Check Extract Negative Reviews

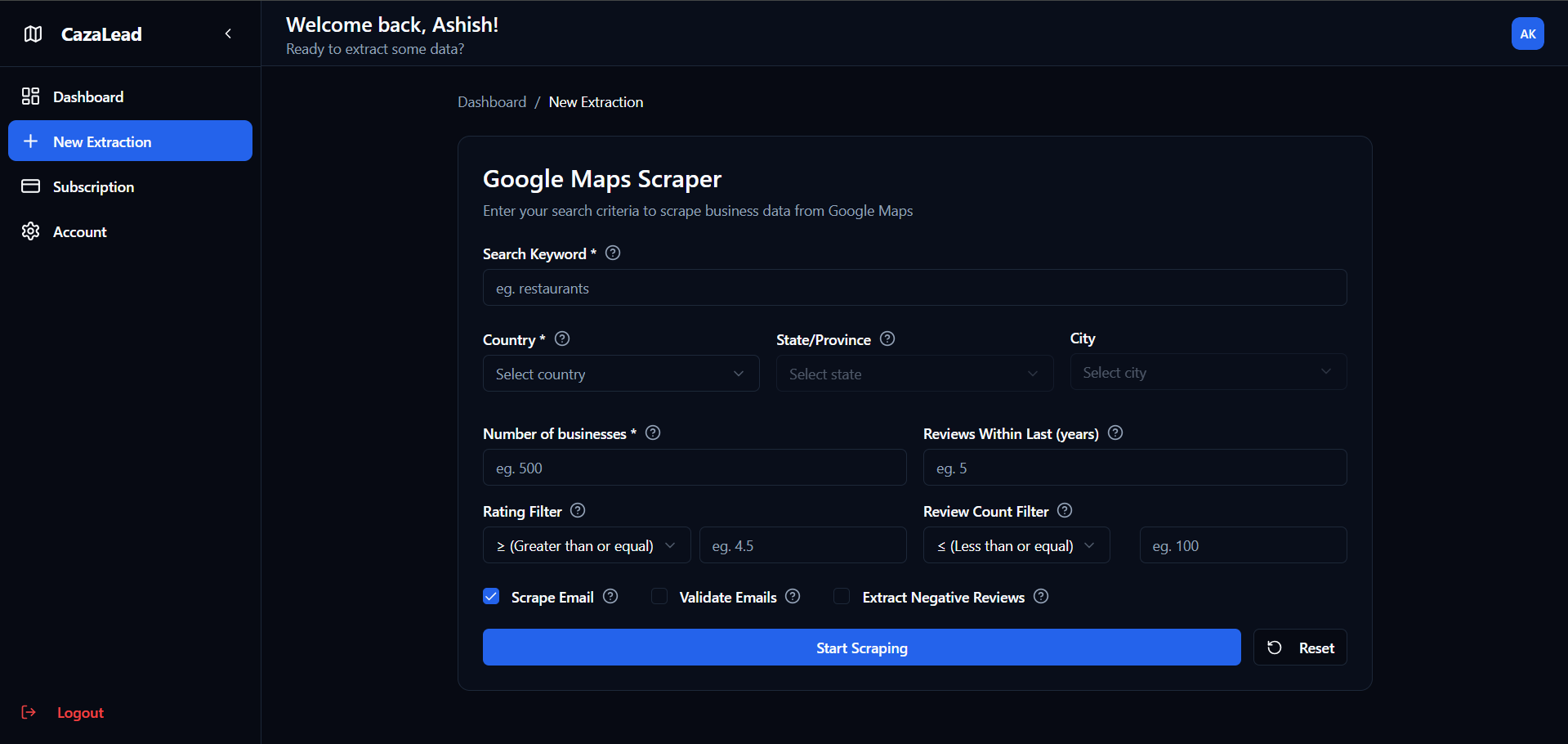coord(841,596)
